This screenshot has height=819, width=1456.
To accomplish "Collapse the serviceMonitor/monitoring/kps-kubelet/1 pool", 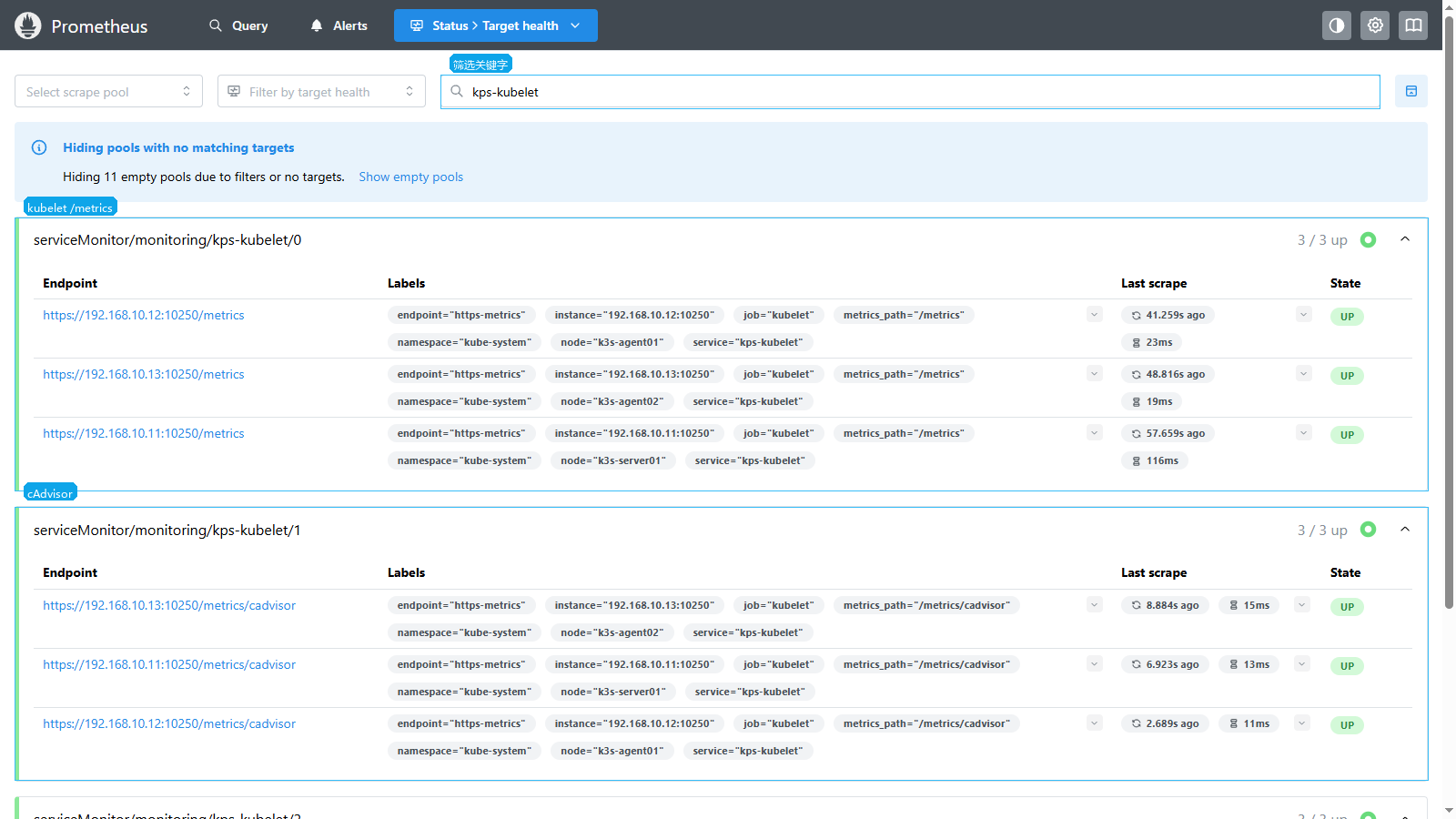I will pos(1405,530).
